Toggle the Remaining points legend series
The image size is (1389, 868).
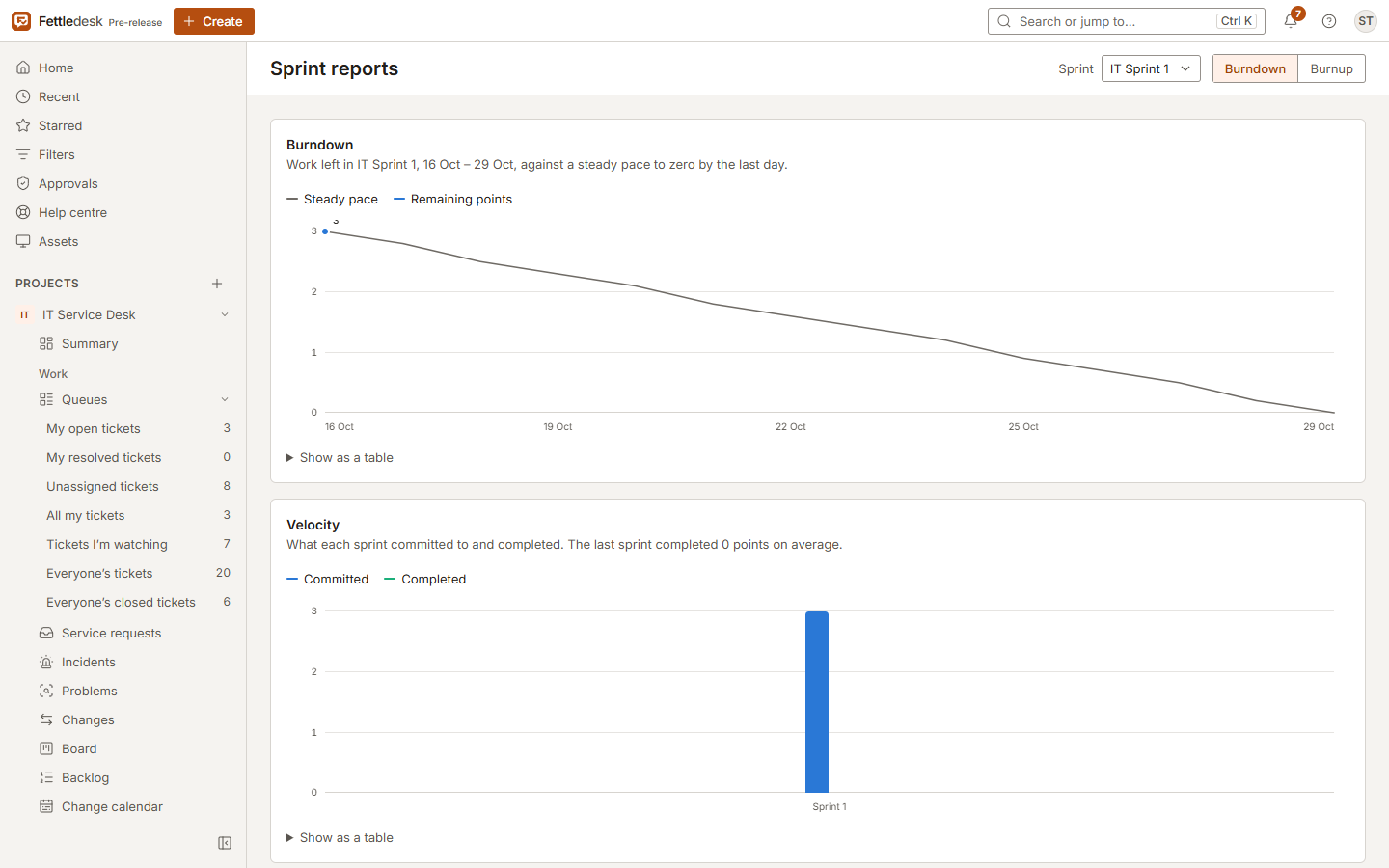[452, 199]
